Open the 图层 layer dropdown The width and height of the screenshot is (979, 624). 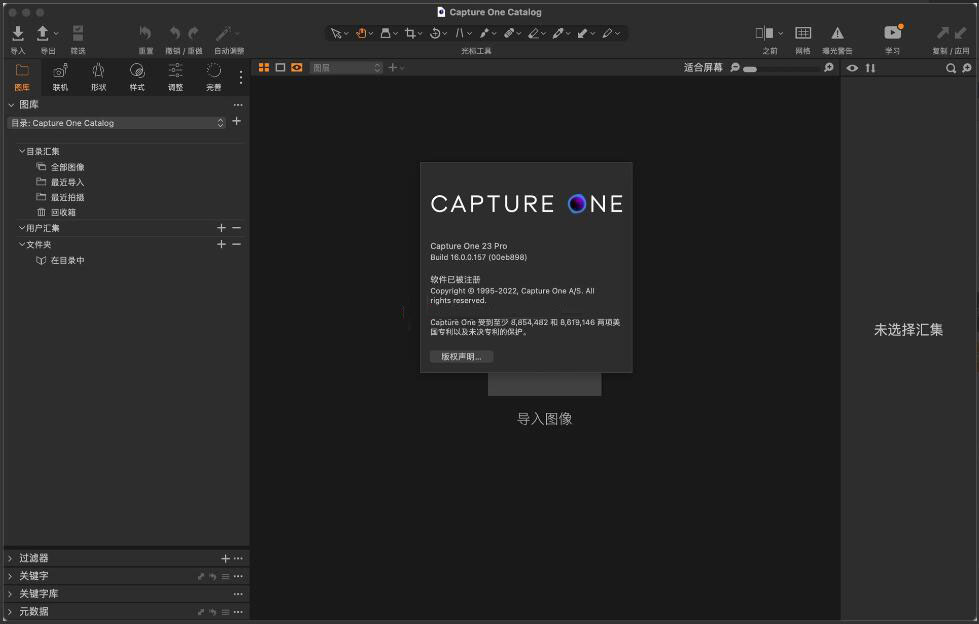click(347, 67)
